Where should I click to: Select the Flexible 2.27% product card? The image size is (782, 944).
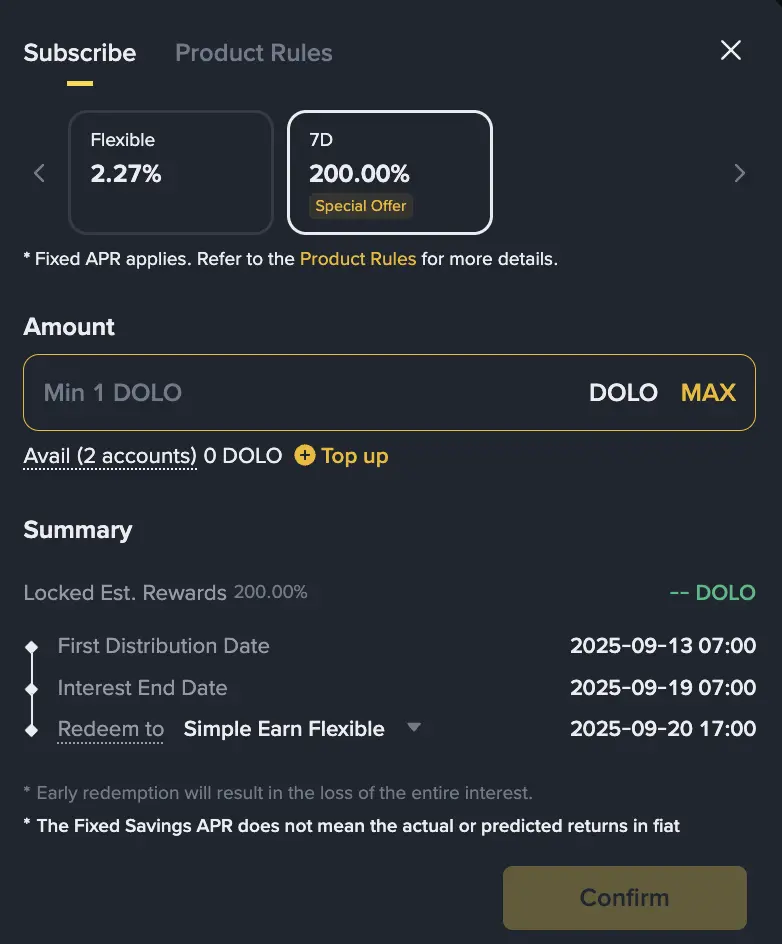(170, 172)
